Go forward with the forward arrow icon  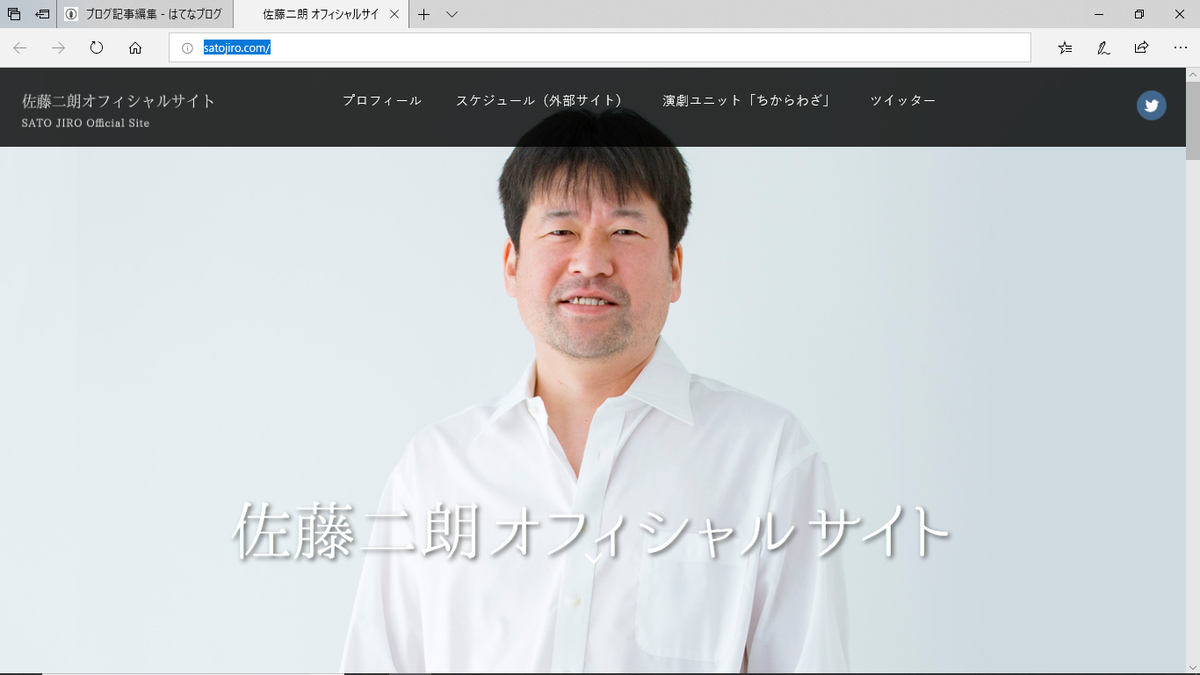[x=58, y=47]
